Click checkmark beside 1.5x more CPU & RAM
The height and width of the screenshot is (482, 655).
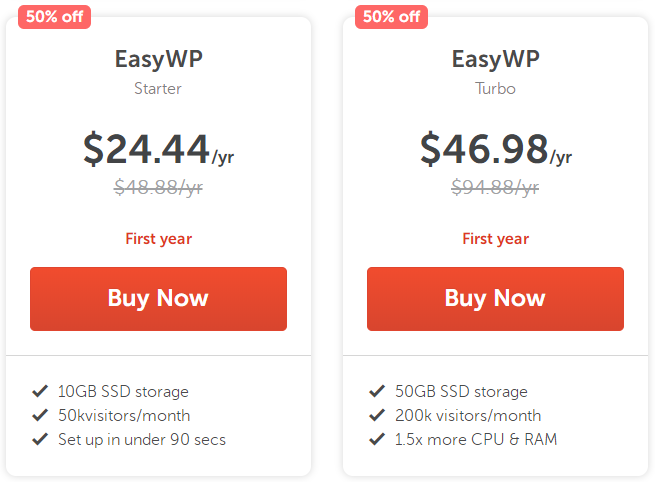[377, 439]
